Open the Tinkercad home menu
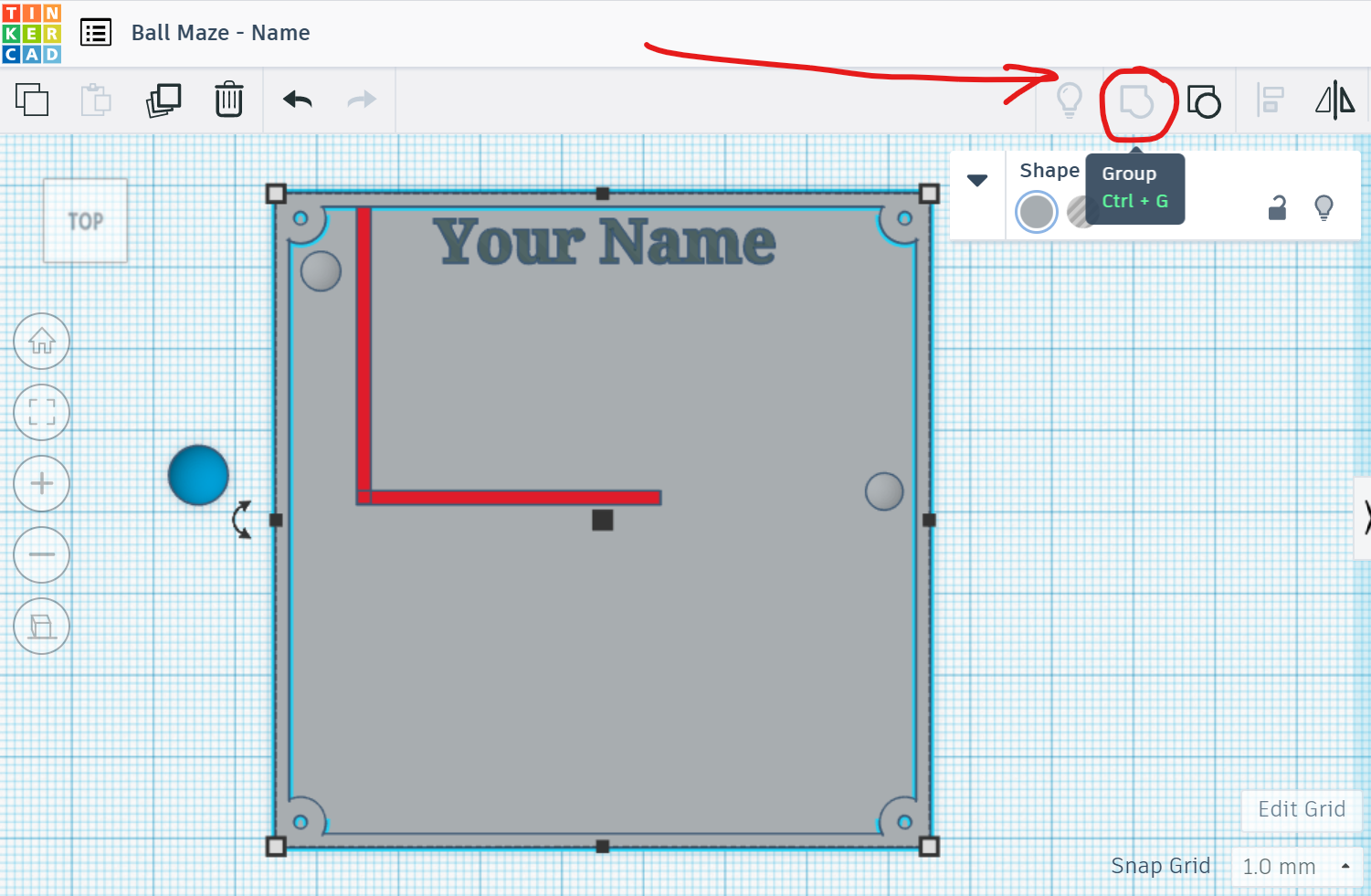The image size is (1371, 896). pyautogui.click(x=32, y=32)
